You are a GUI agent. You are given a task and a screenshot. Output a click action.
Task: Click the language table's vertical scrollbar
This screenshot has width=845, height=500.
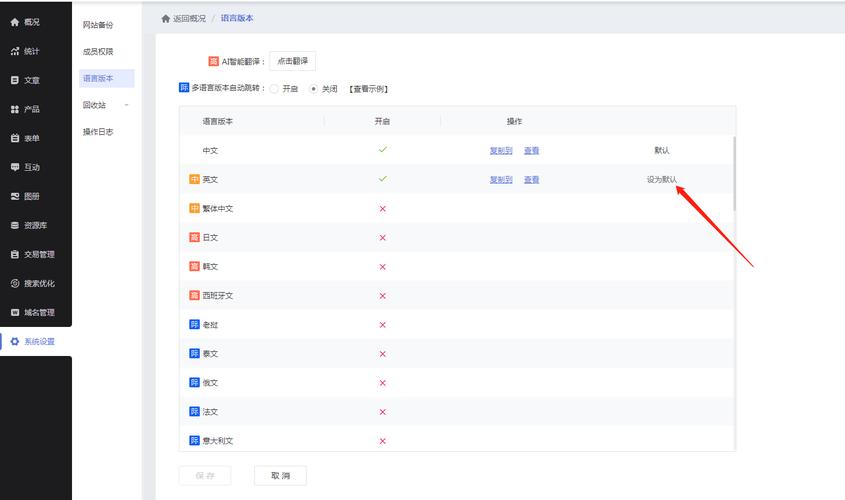tap(734, 175)
